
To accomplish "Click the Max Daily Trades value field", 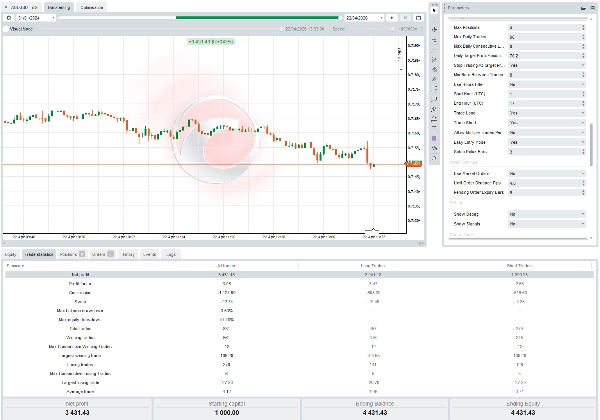I will pyautogui.click(x=545, y=37).
